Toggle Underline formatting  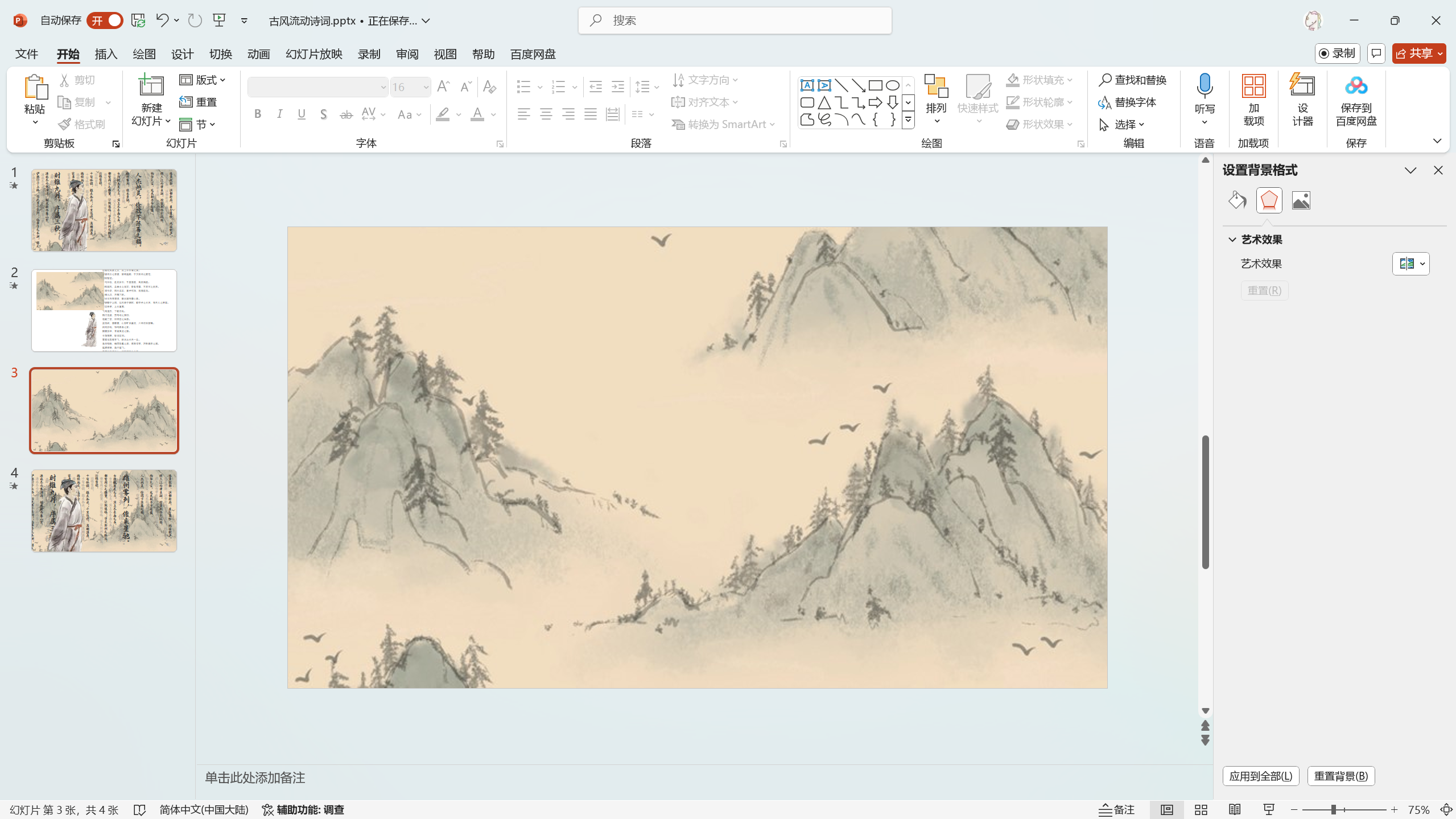[302, 114]
